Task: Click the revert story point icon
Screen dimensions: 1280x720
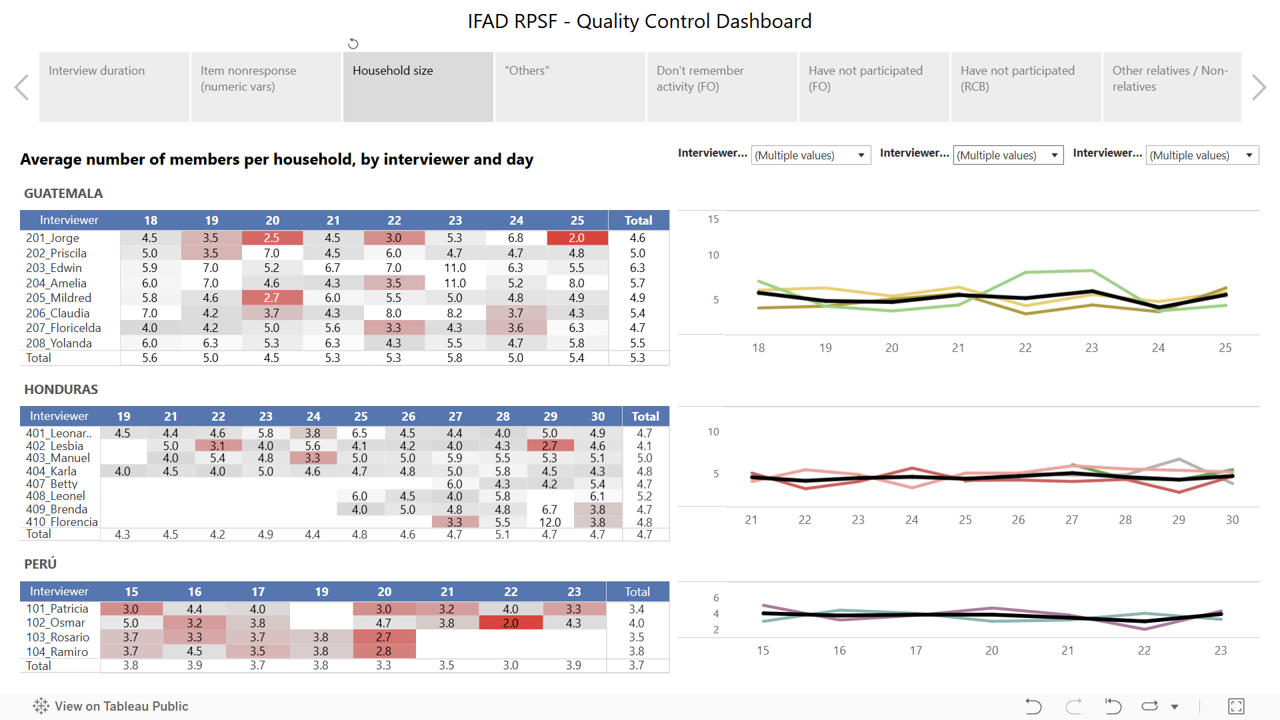Action: tap(353, 44)
